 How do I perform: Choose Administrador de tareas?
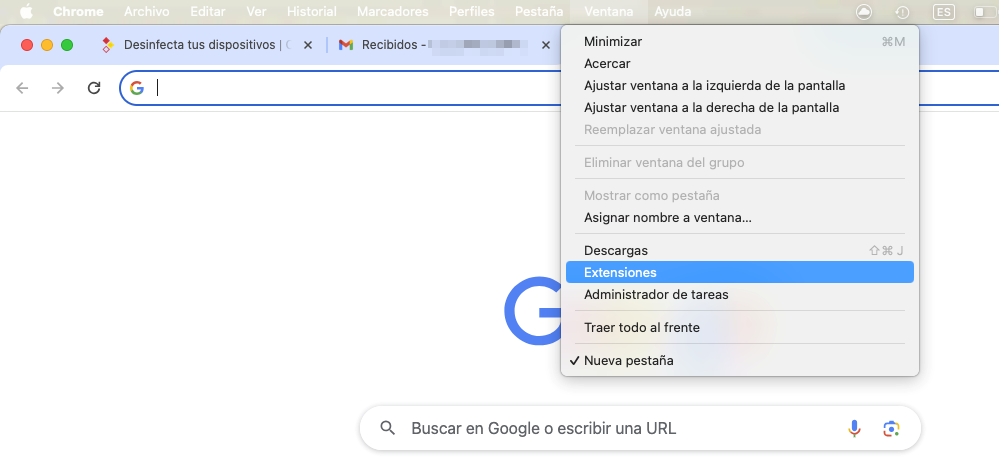point(656,294)
